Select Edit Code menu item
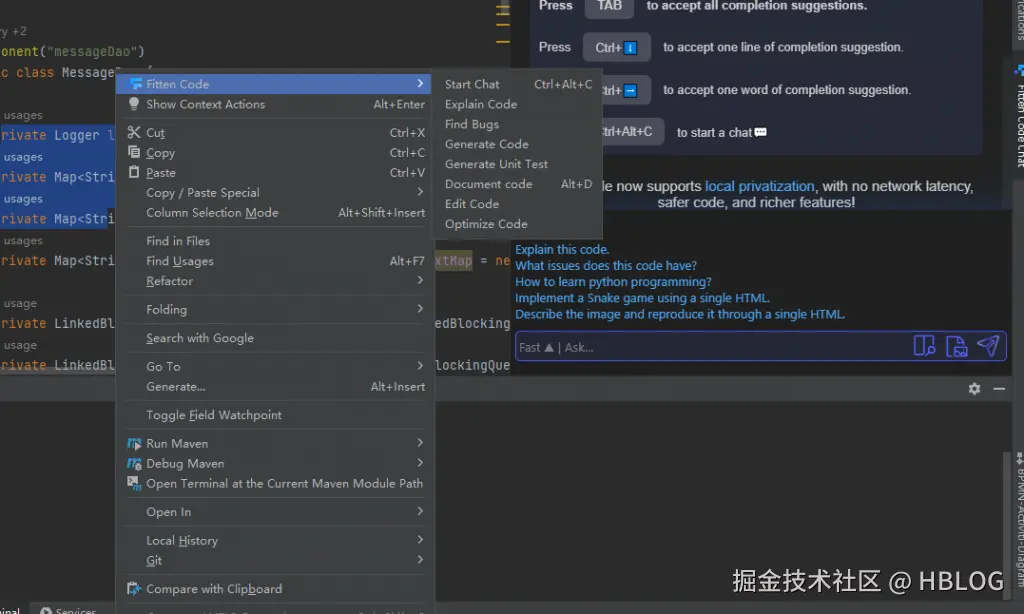The image size is (1024, 614). pyautogui.click(x=518, y=204)
